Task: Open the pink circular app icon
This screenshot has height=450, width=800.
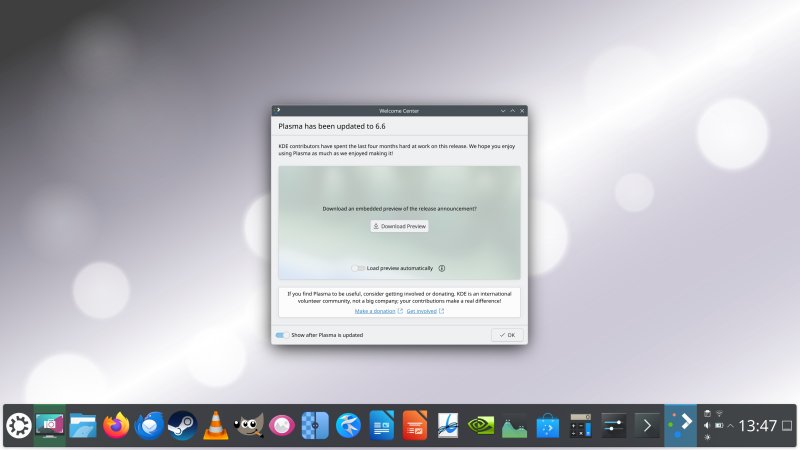Action: tap(282, 426)
